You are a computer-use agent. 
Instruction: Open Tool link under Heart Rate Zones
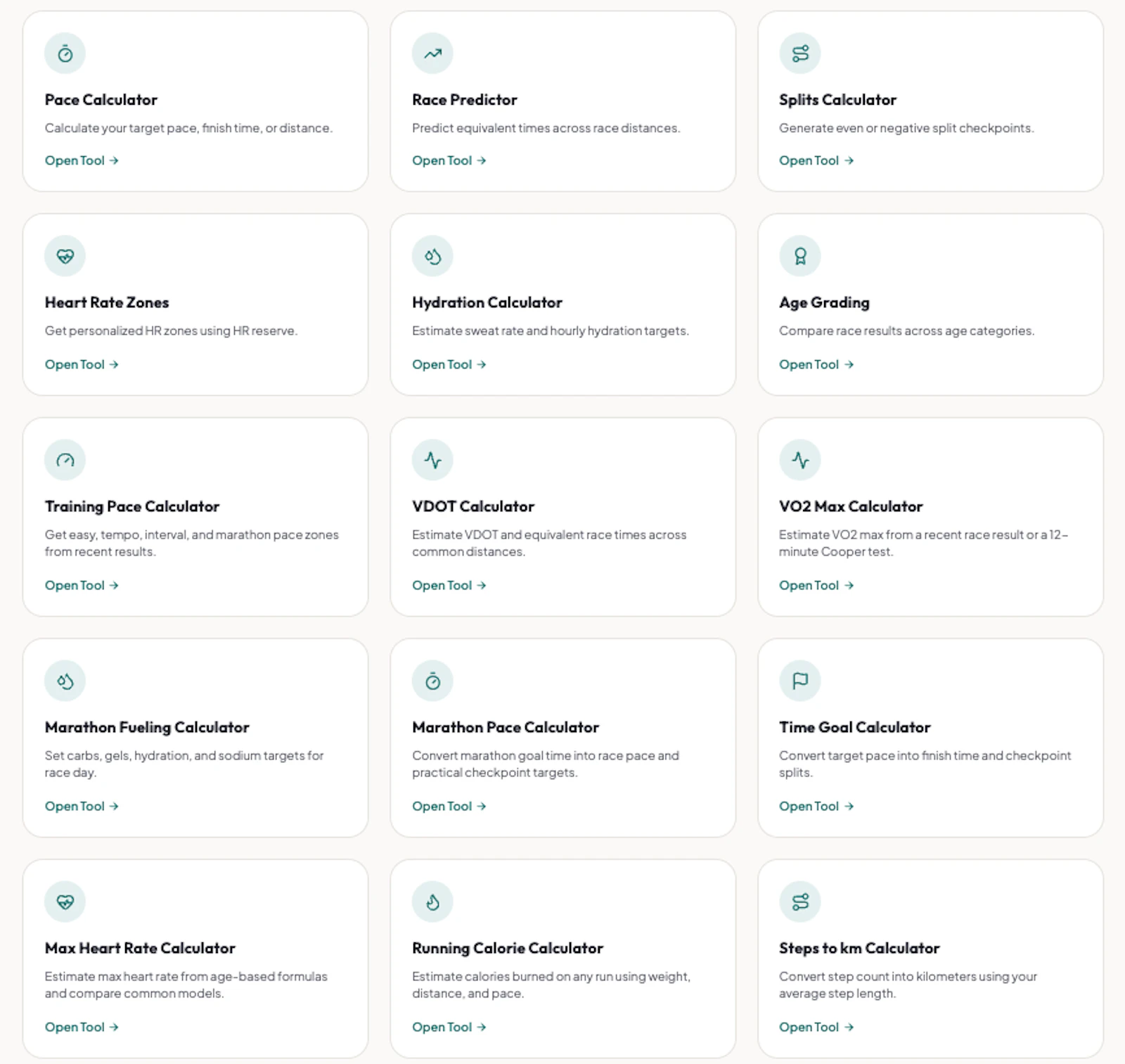[x=82, y=364]
